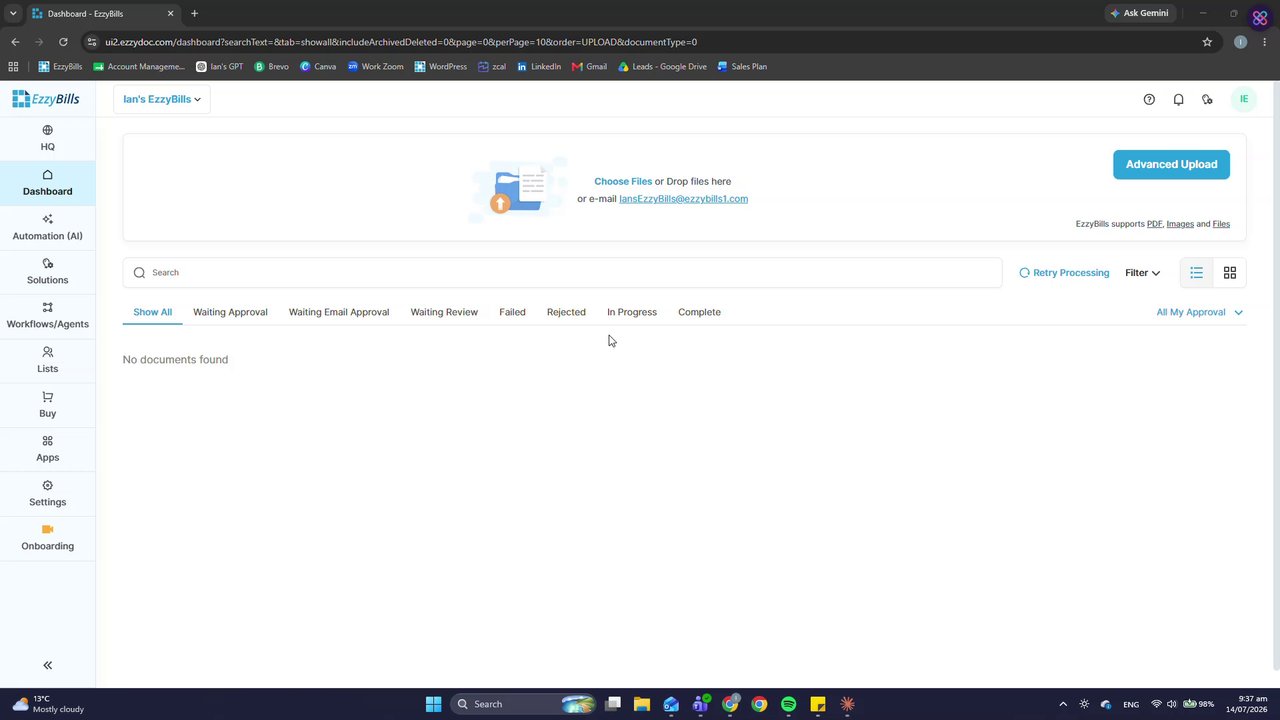Select Waiting Email Approval tab
The height and width of the screenshot is (720, 1280).
point(339,312)
